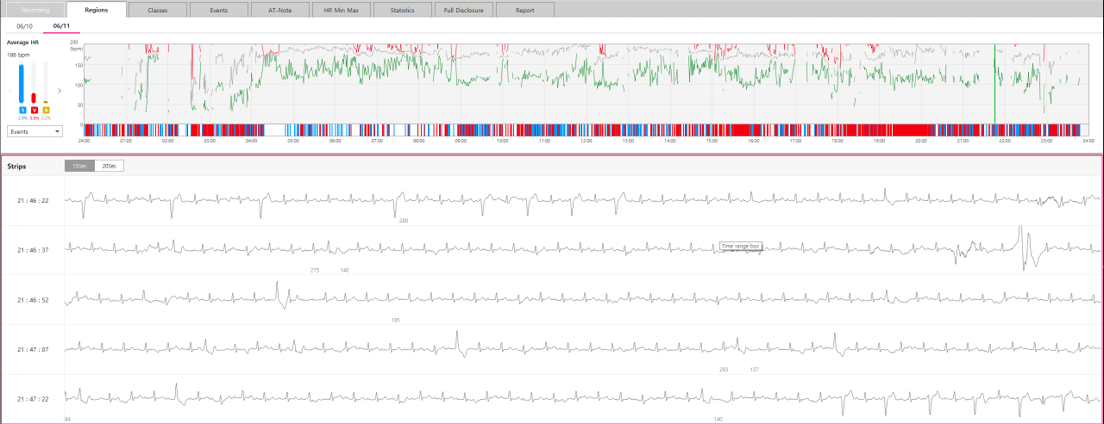Click the red V beat class icon
The width and height of the screenshot is (1104, 424).
tap(34, 110)
